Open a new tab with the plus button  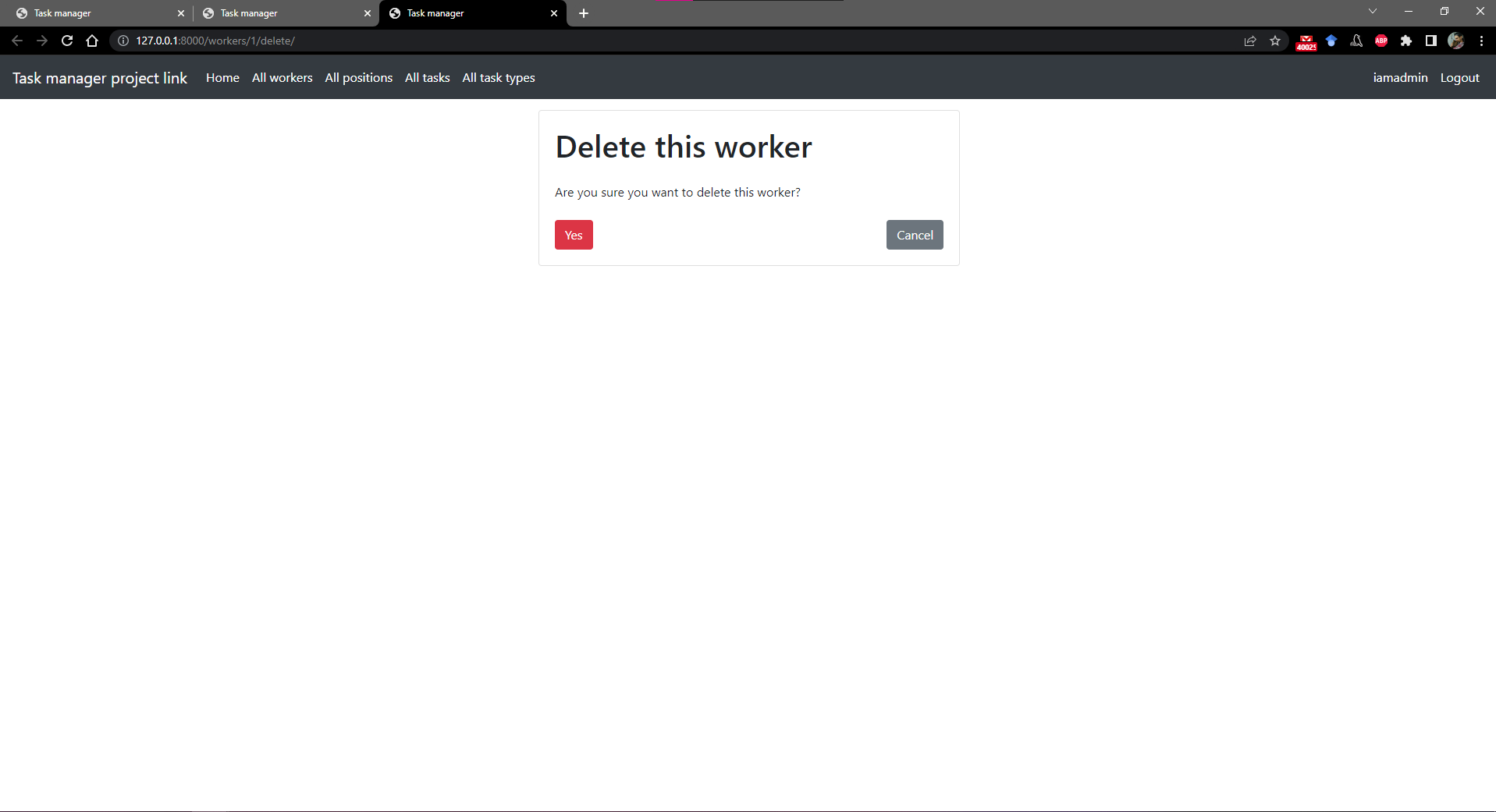point(584,13)
